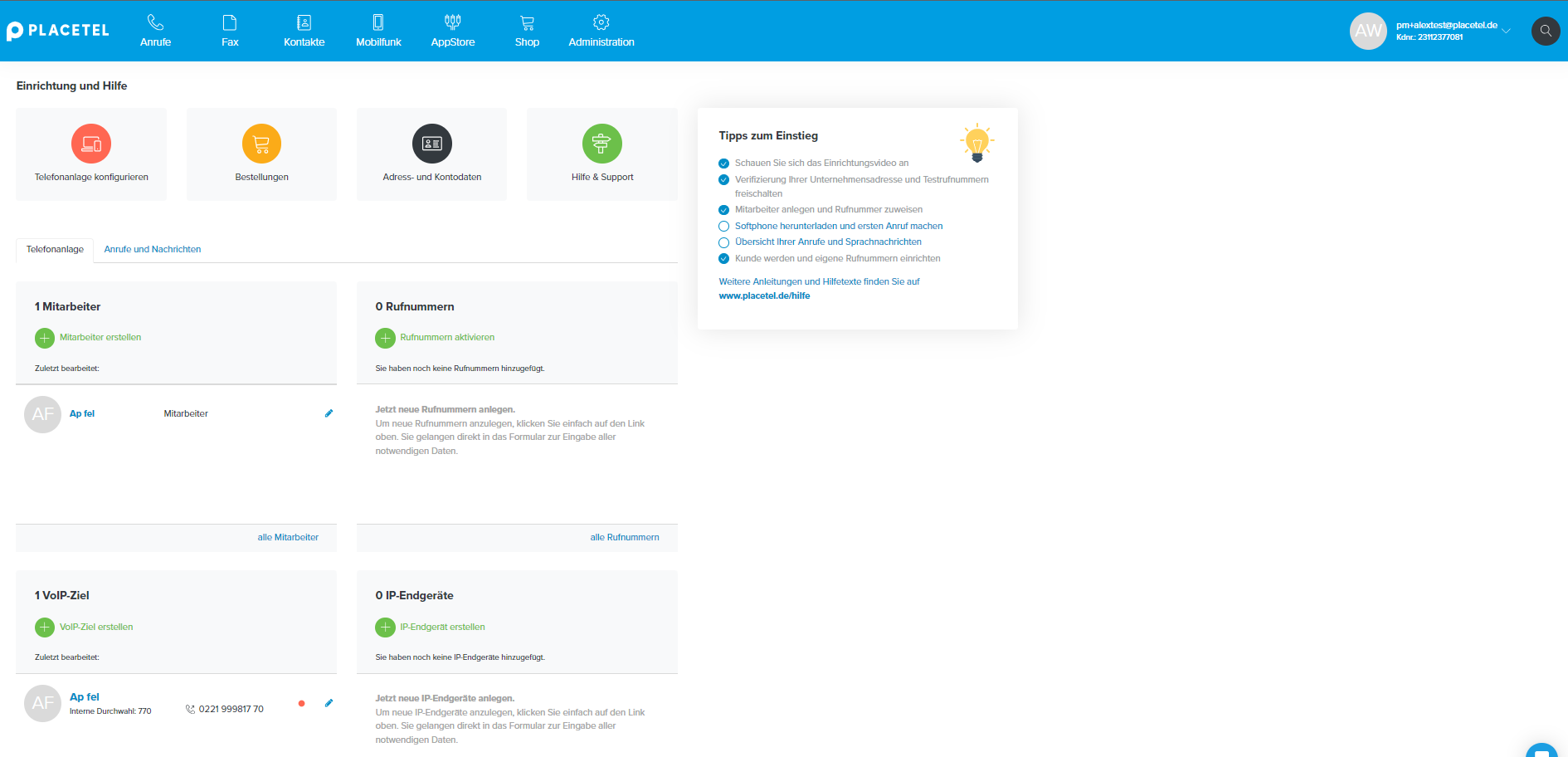Click red status dot of VoIP-Ziel
This screenshot has height=757, width=1568.
pyautogui.click(x=301, y=703)
